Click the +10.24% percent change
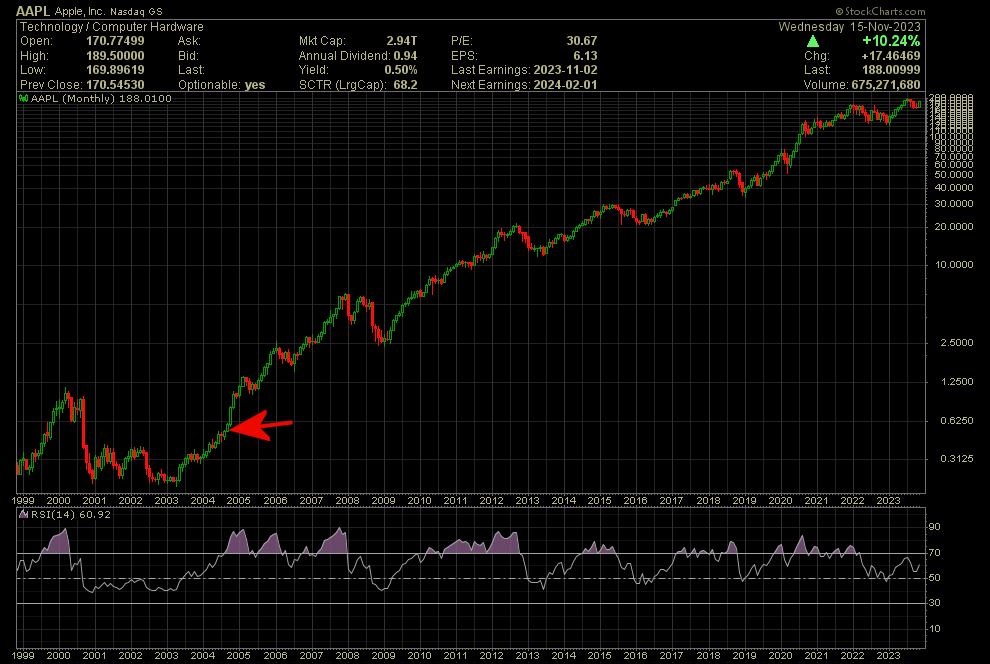The height and width of the screenshot is (664, 990). click(x=891, y=41)
